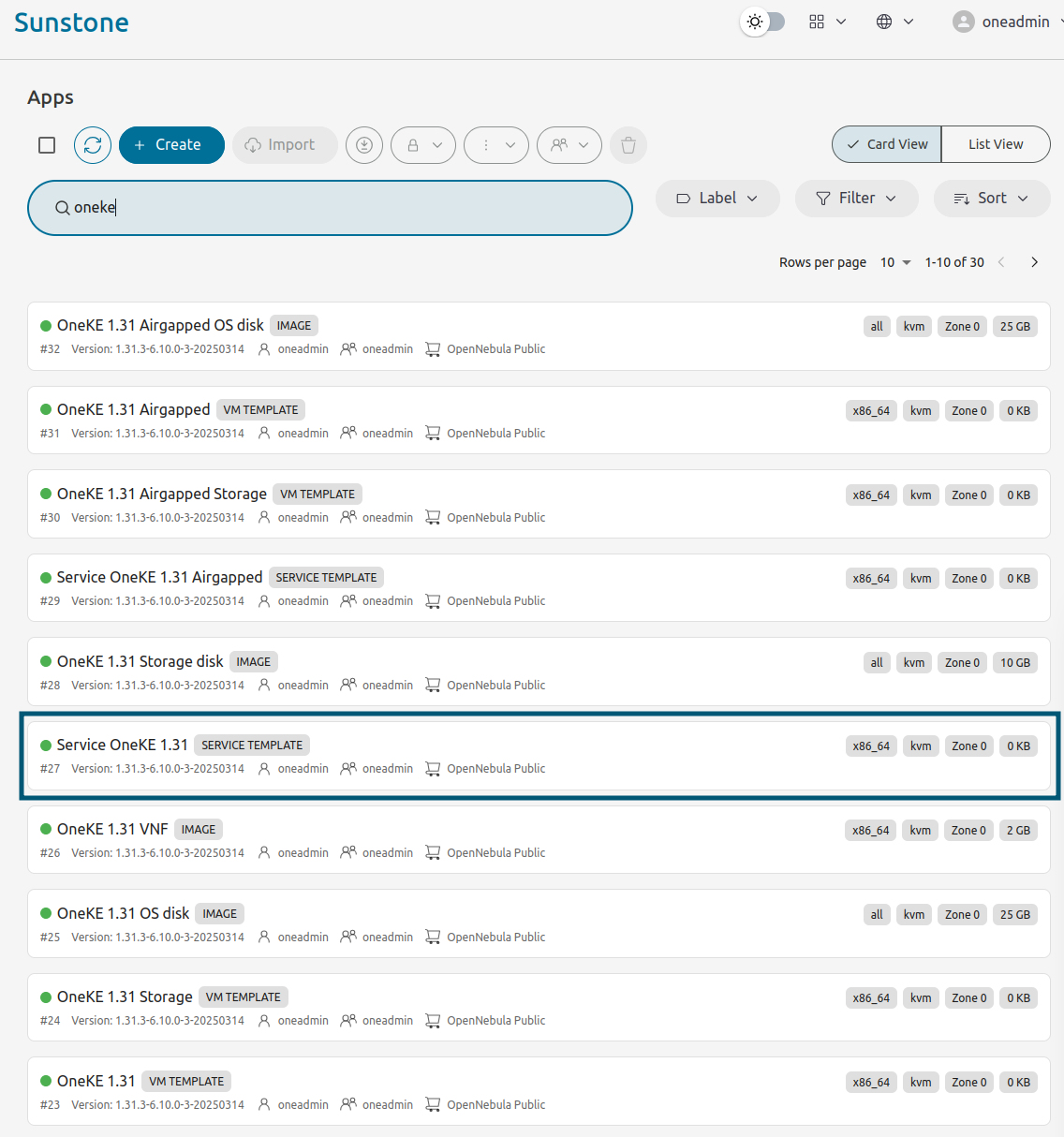
Task: Open the vertical dots actions dropdown
Action: pos(496,145)
